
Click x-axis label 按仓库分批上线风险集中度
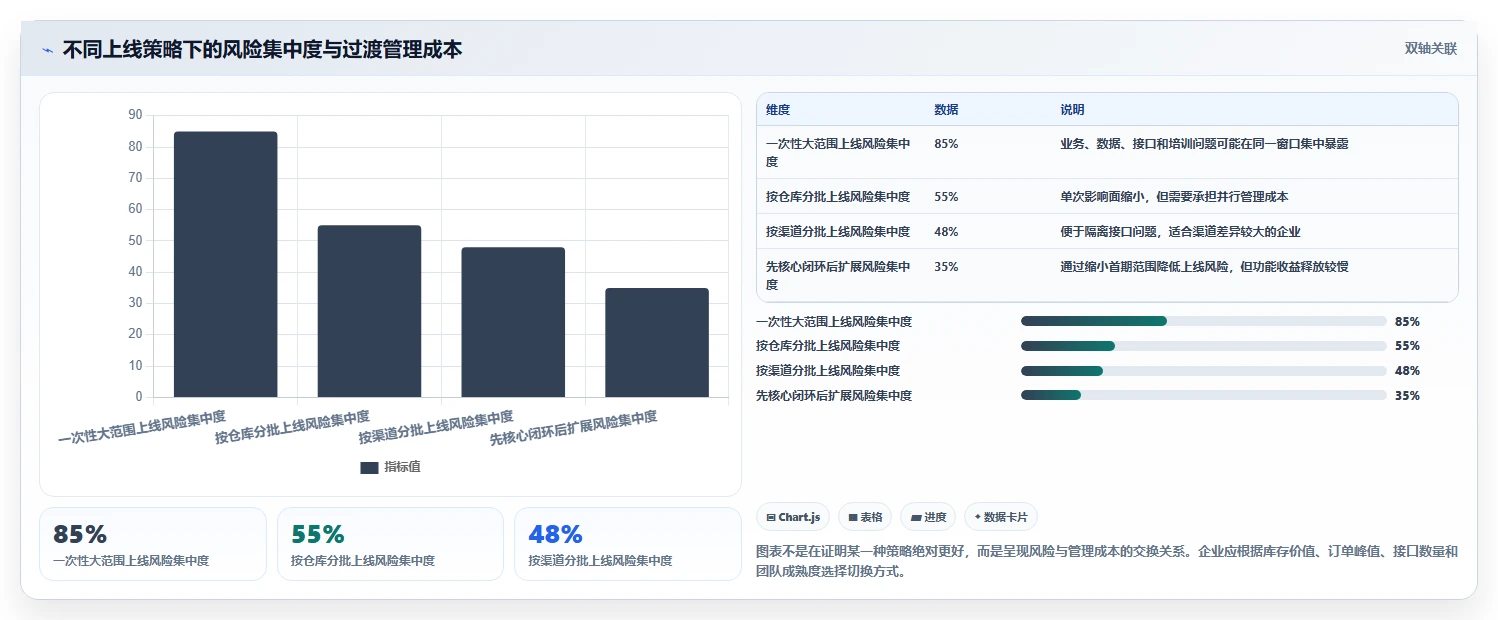click(292, 427)
